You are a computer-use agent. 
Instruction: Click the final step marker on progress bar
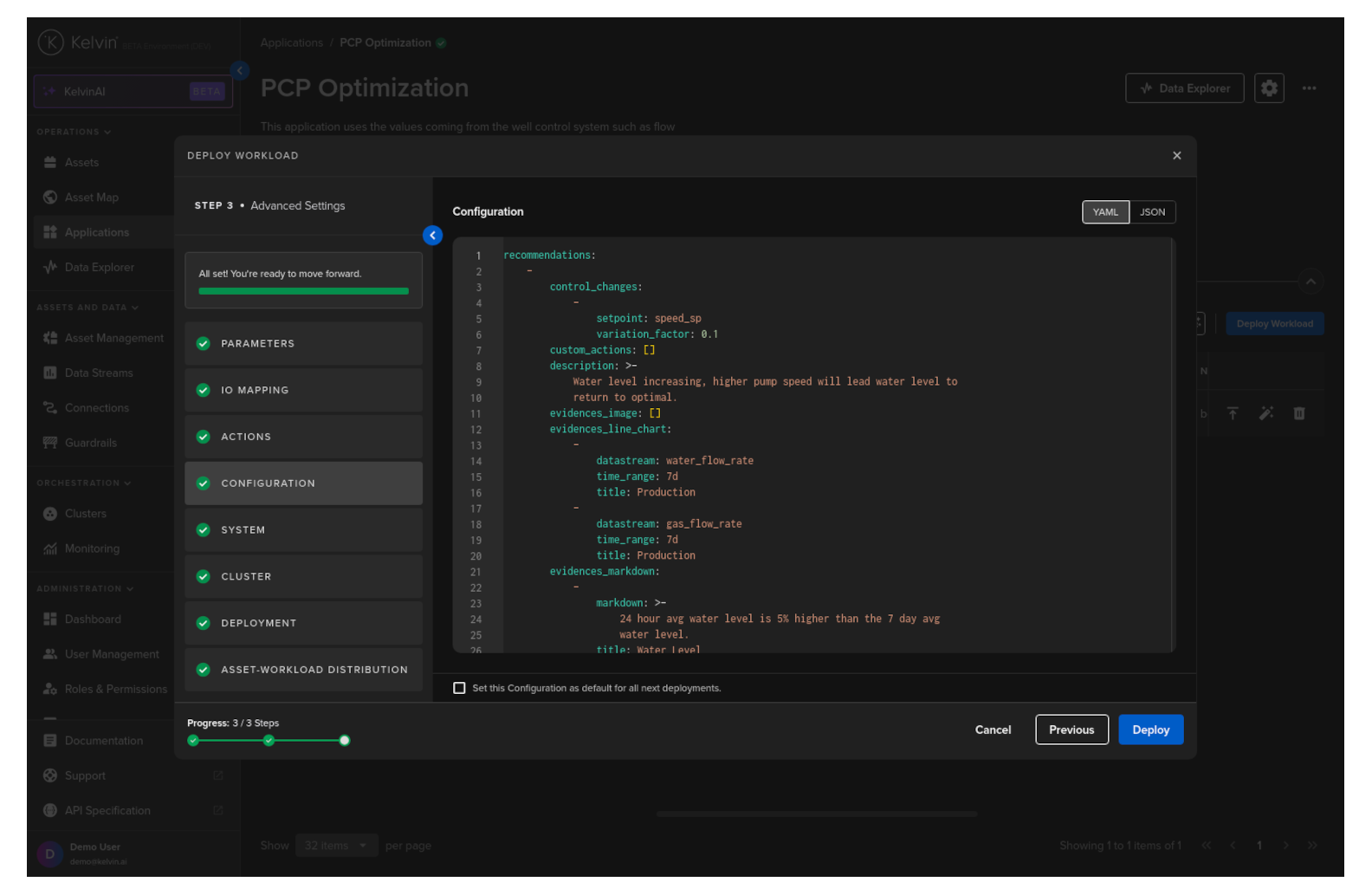click(345, 741)
